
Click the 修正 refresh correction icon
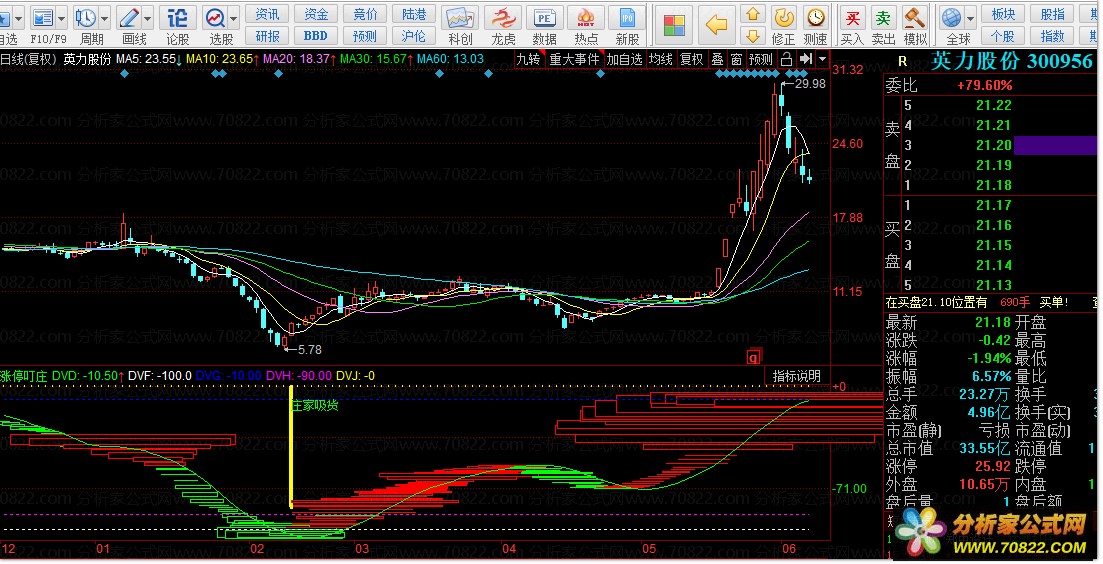click(784, 18)
